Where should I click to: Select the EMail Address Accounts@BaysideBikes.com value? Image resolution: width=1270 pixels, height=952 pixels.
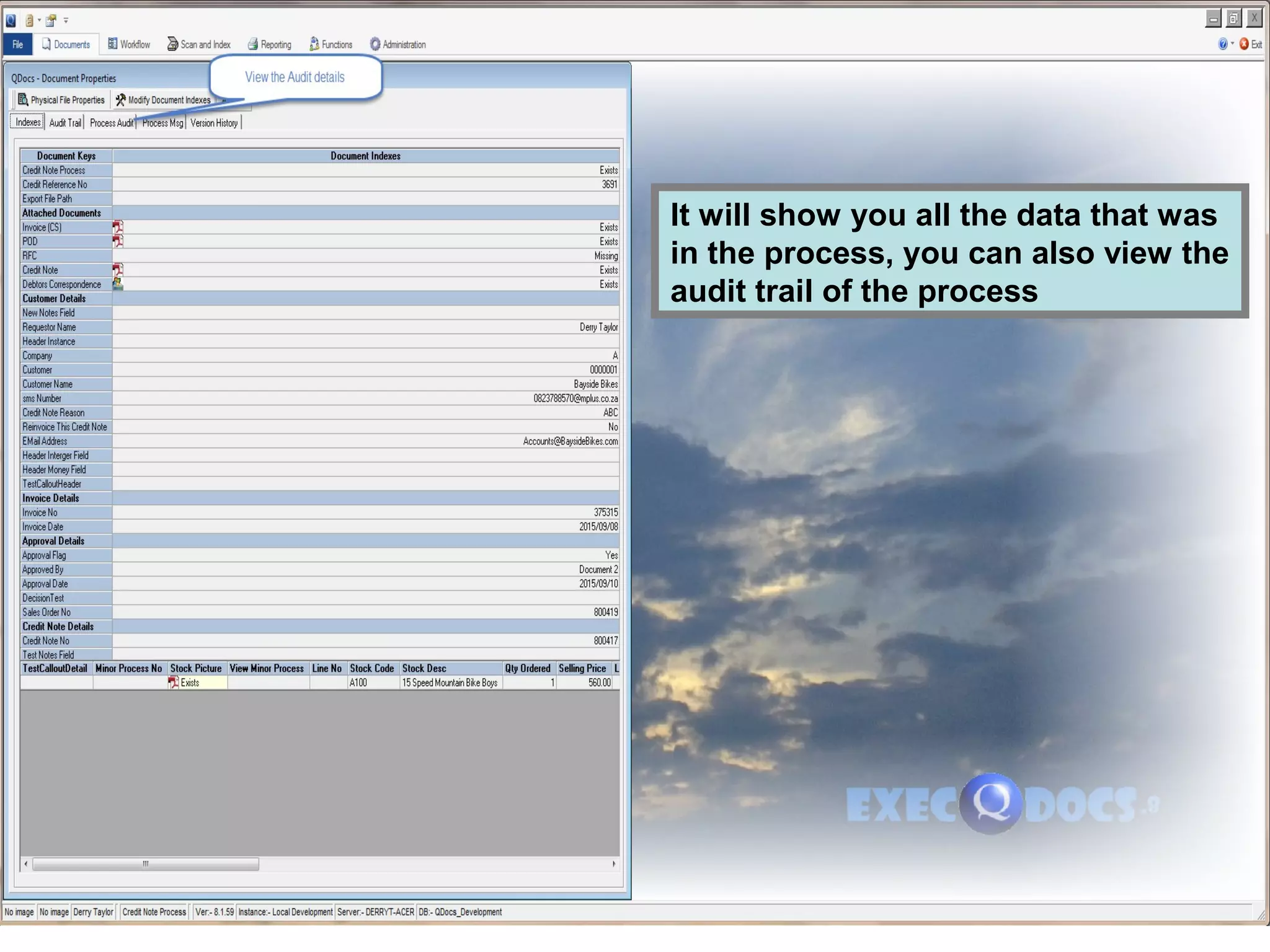click(571, 441)
